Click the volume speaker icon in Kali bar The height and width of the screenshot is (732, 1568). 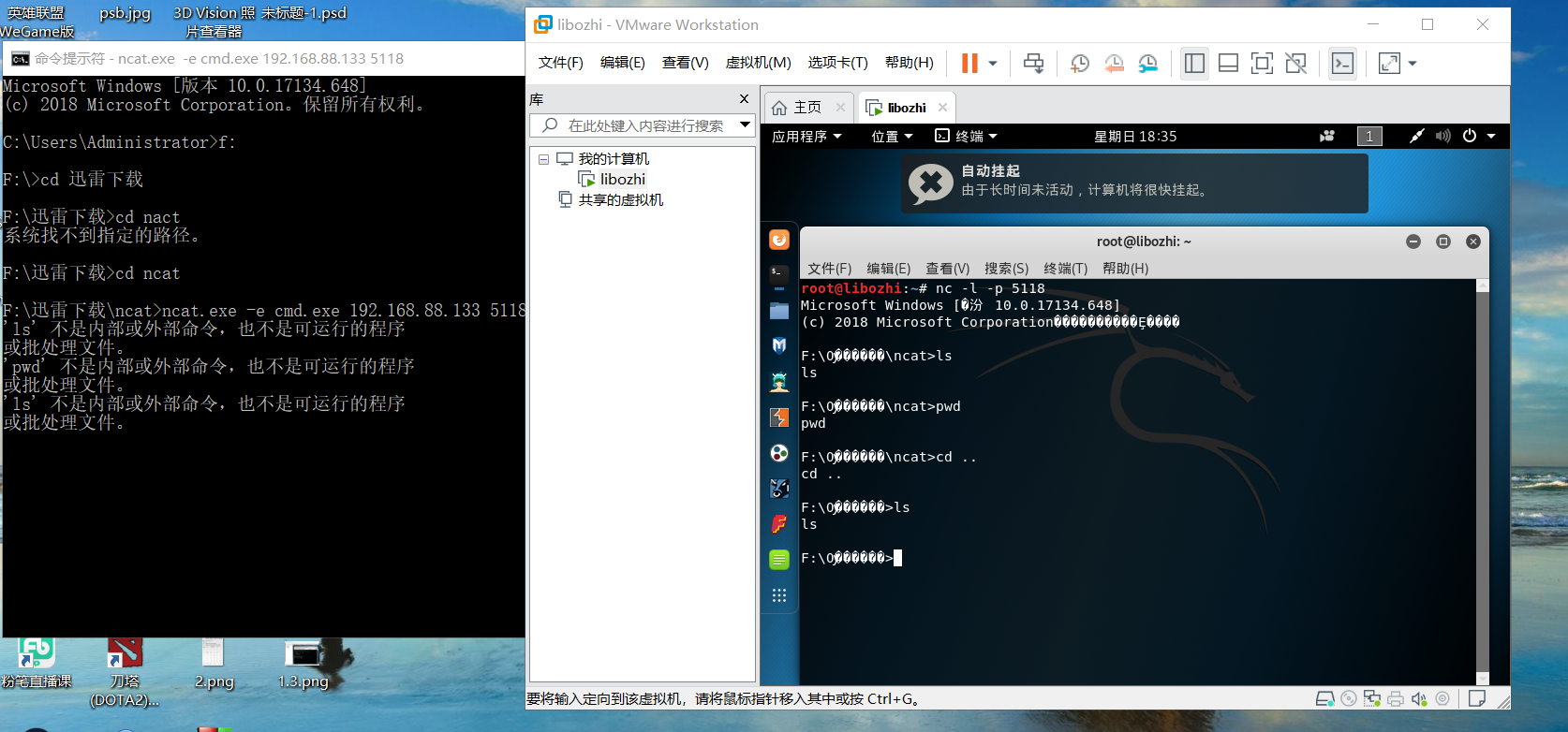[x=1443, y=137]
